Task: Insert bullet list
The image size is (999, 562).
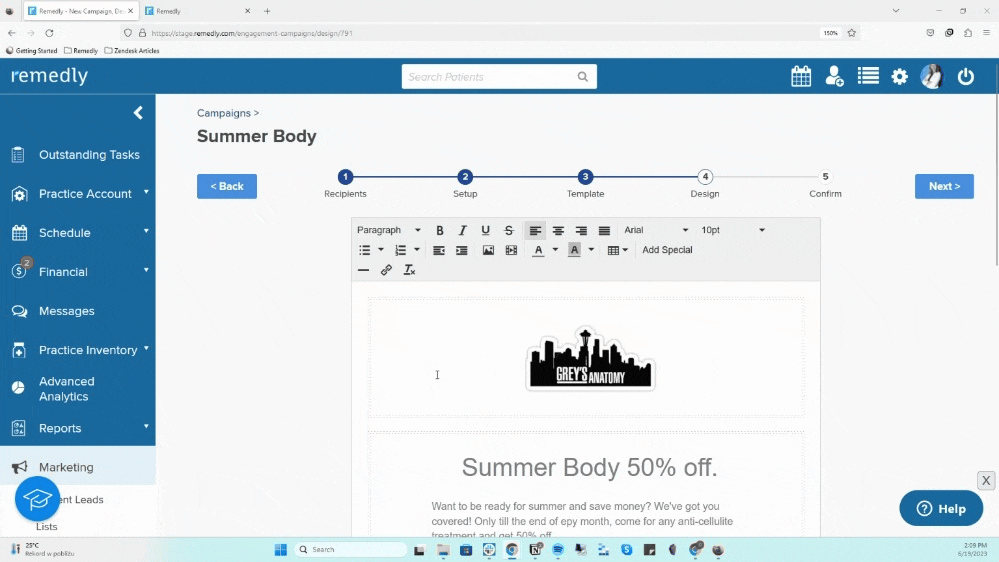Action: pos(364,250)
